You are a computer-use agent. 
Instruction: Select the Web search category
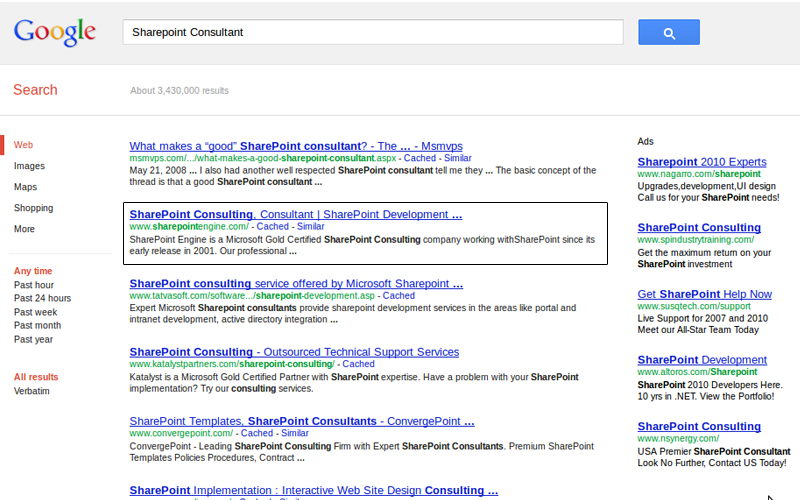point(23,145)
